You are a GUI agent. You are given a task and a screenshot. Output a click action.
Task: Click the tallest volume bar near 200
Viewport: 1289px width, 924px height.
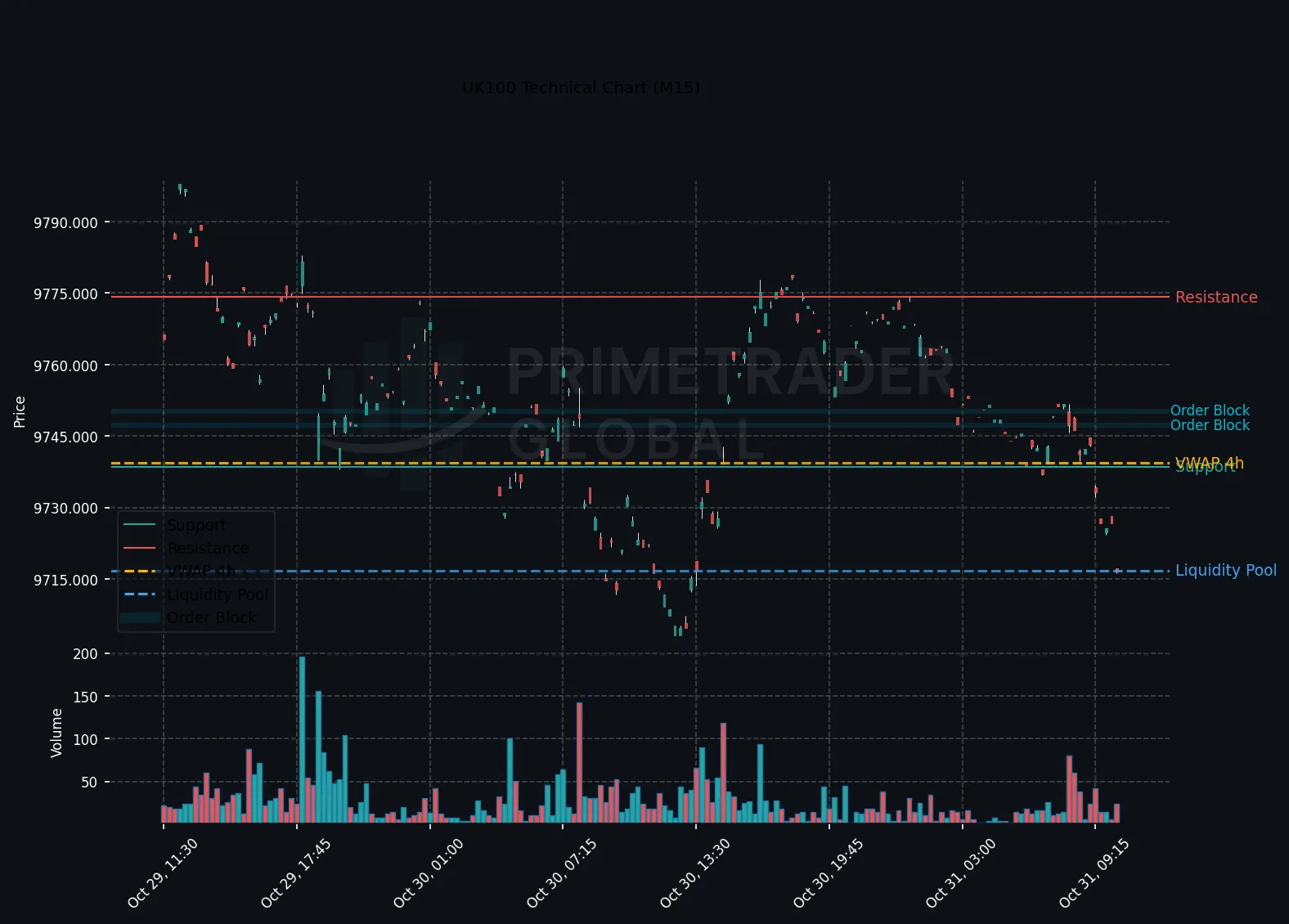302,739
